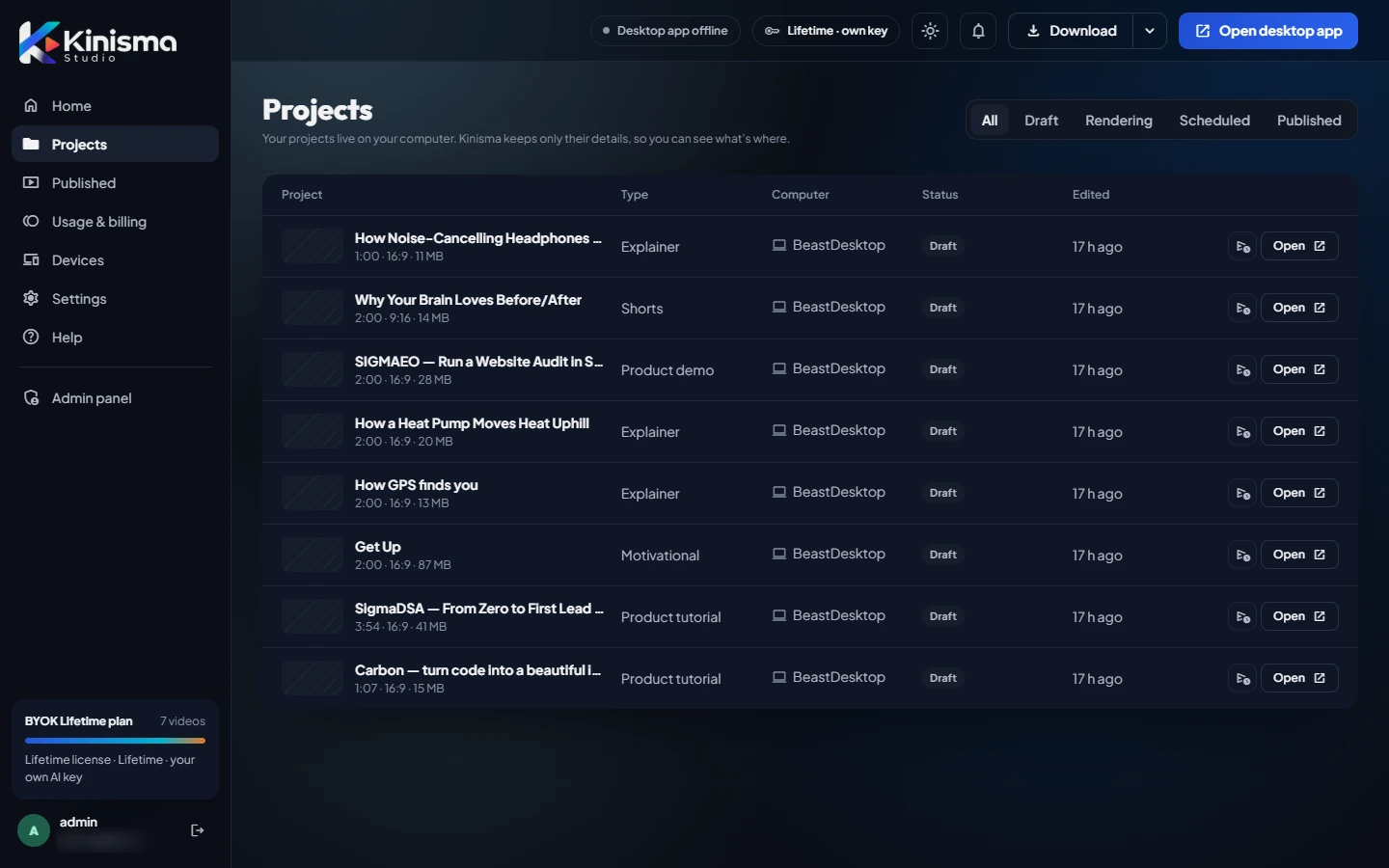
Task: Open Usage & billing page
Action: (115, 222)
